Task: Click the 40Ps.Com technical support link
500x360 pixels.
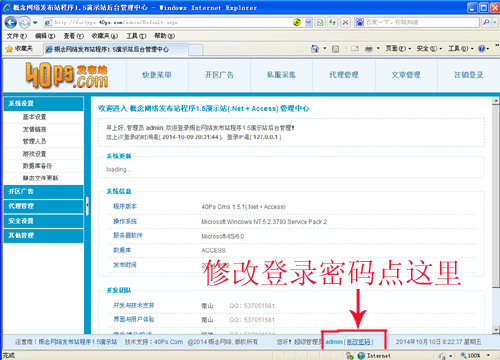Action: click(168, 342)
